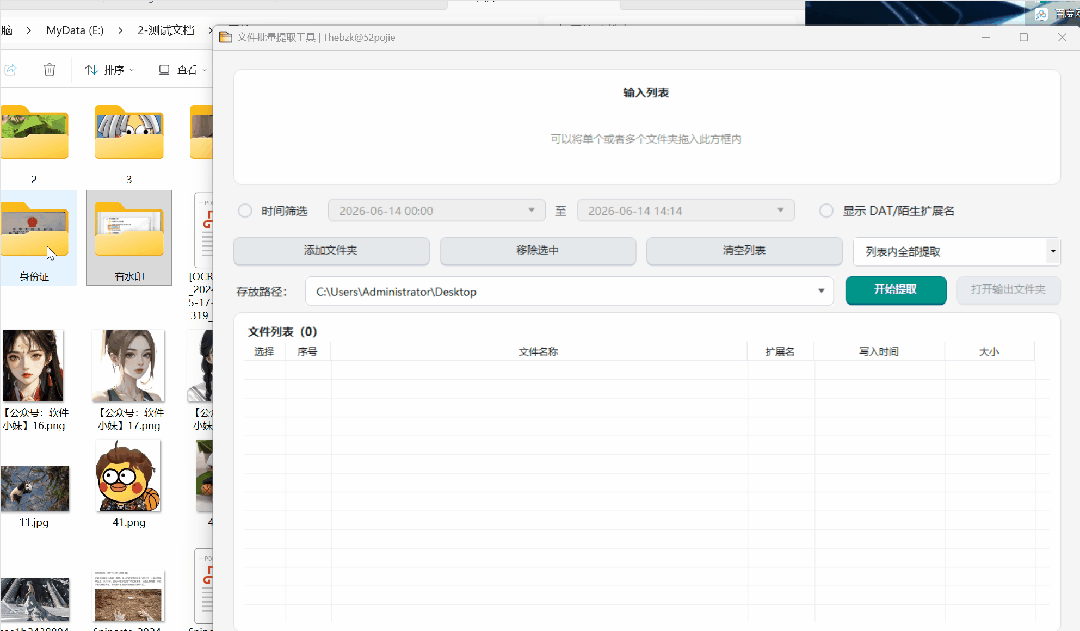Click the extraction tool title bar icon
Image resolution: width=1080 pixels, height=631 pixels.
225,37
